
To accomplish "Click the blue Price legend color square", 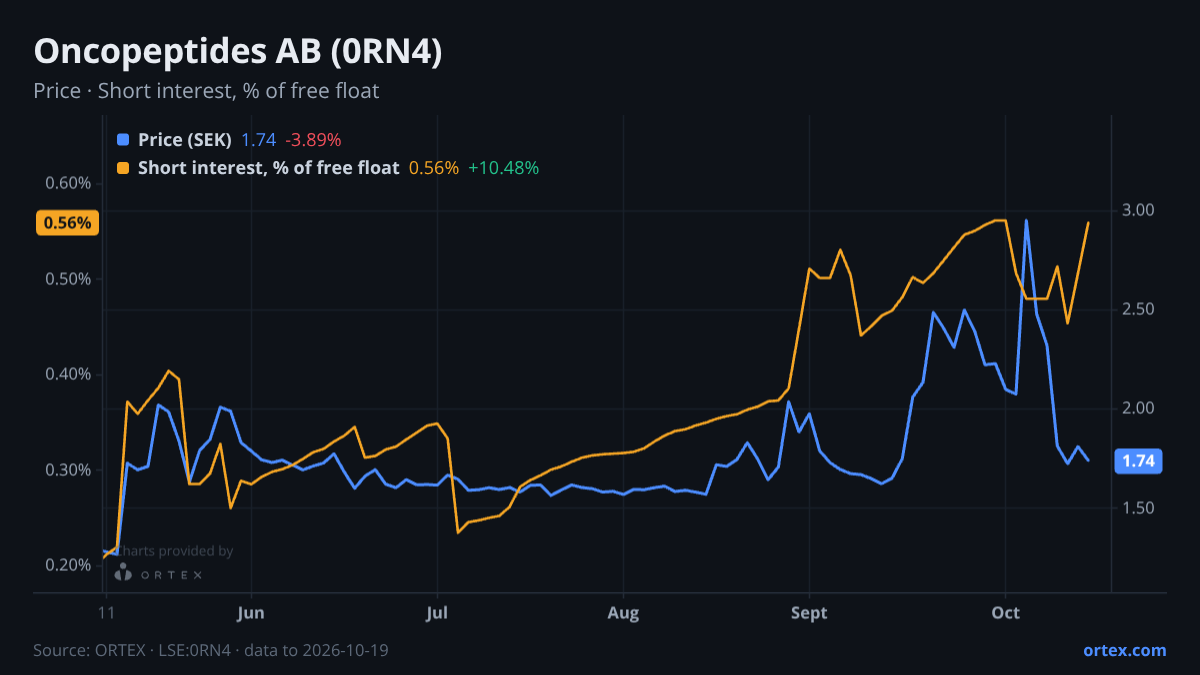I will (123, 140).
